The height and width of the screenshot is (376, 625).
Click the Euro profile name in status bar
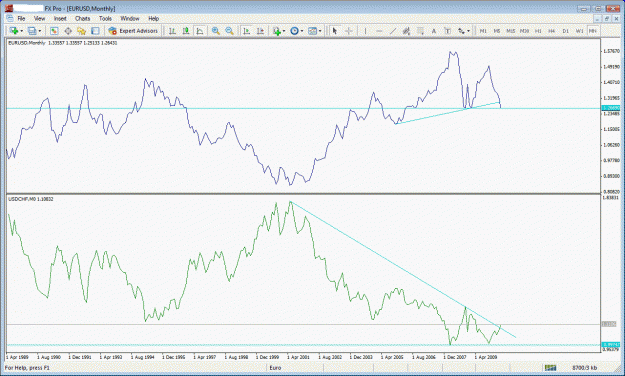tap(275, 368)
